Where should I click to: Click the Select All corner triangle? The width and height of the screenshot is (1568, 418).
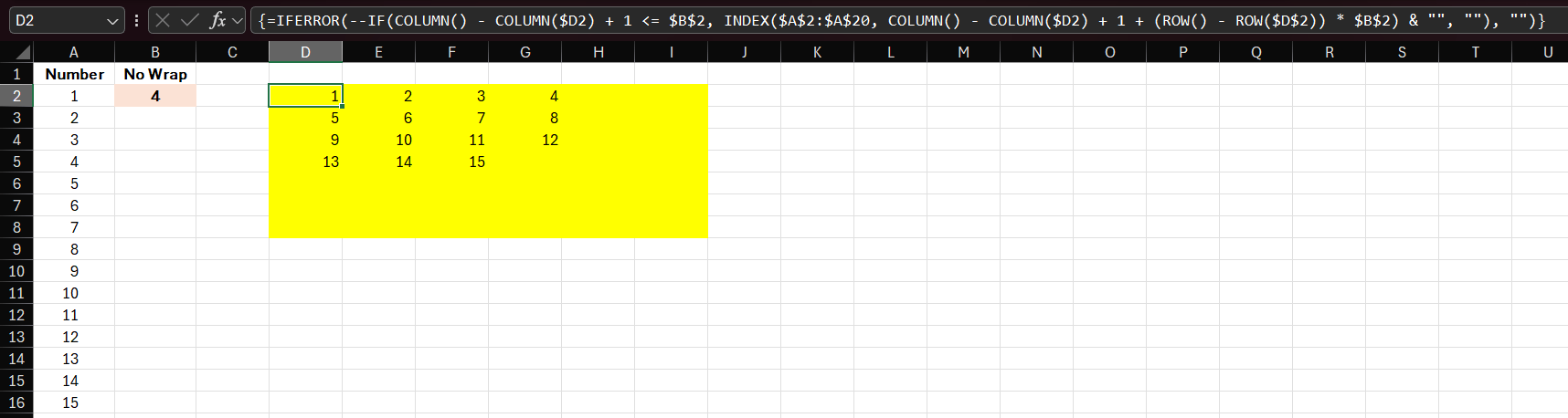[16, 52]
